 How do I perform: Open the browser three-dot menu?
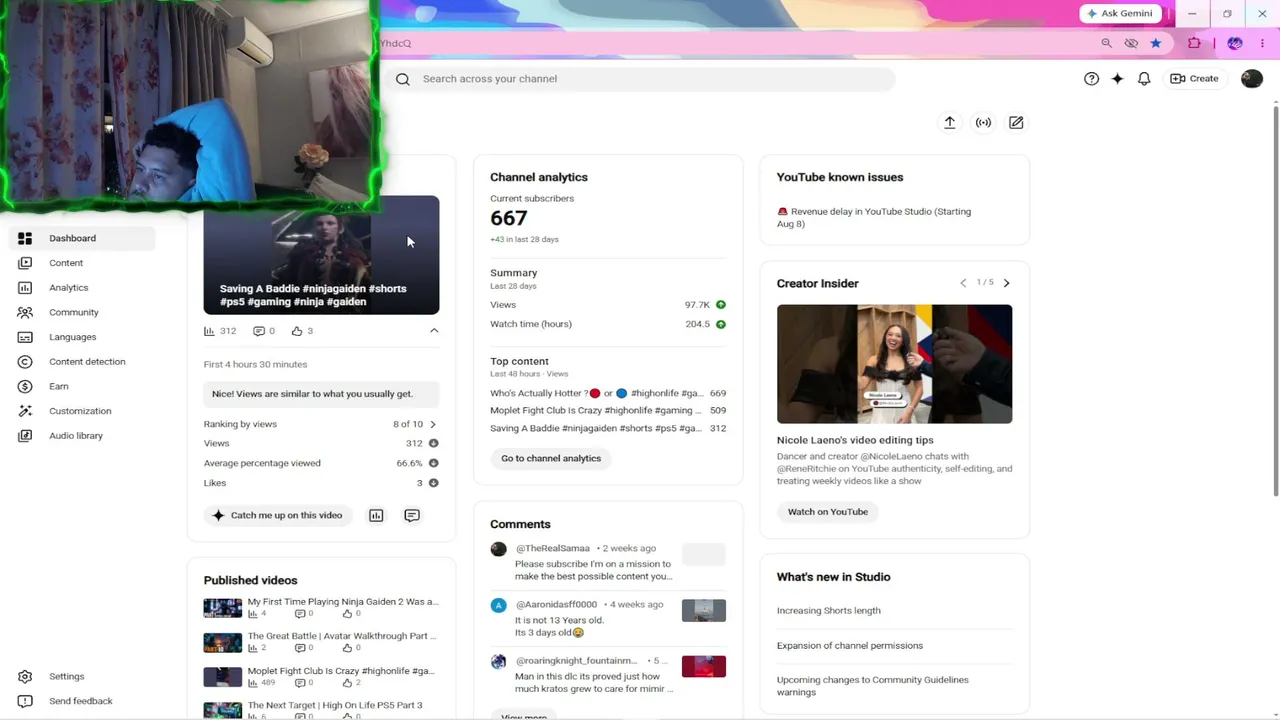1262,43
